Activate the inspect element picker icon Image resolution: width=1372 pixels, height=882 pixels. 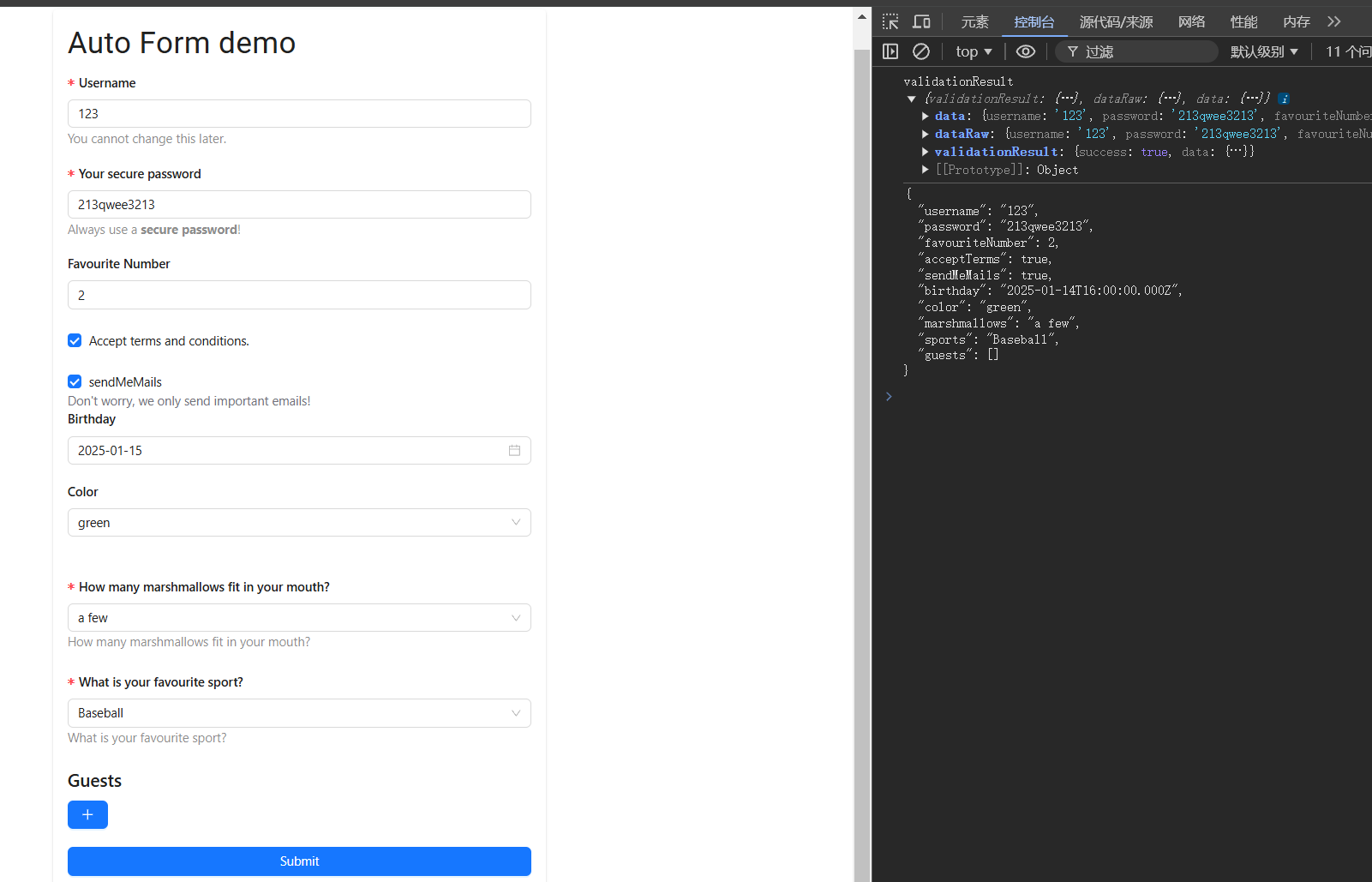point(890,21)
